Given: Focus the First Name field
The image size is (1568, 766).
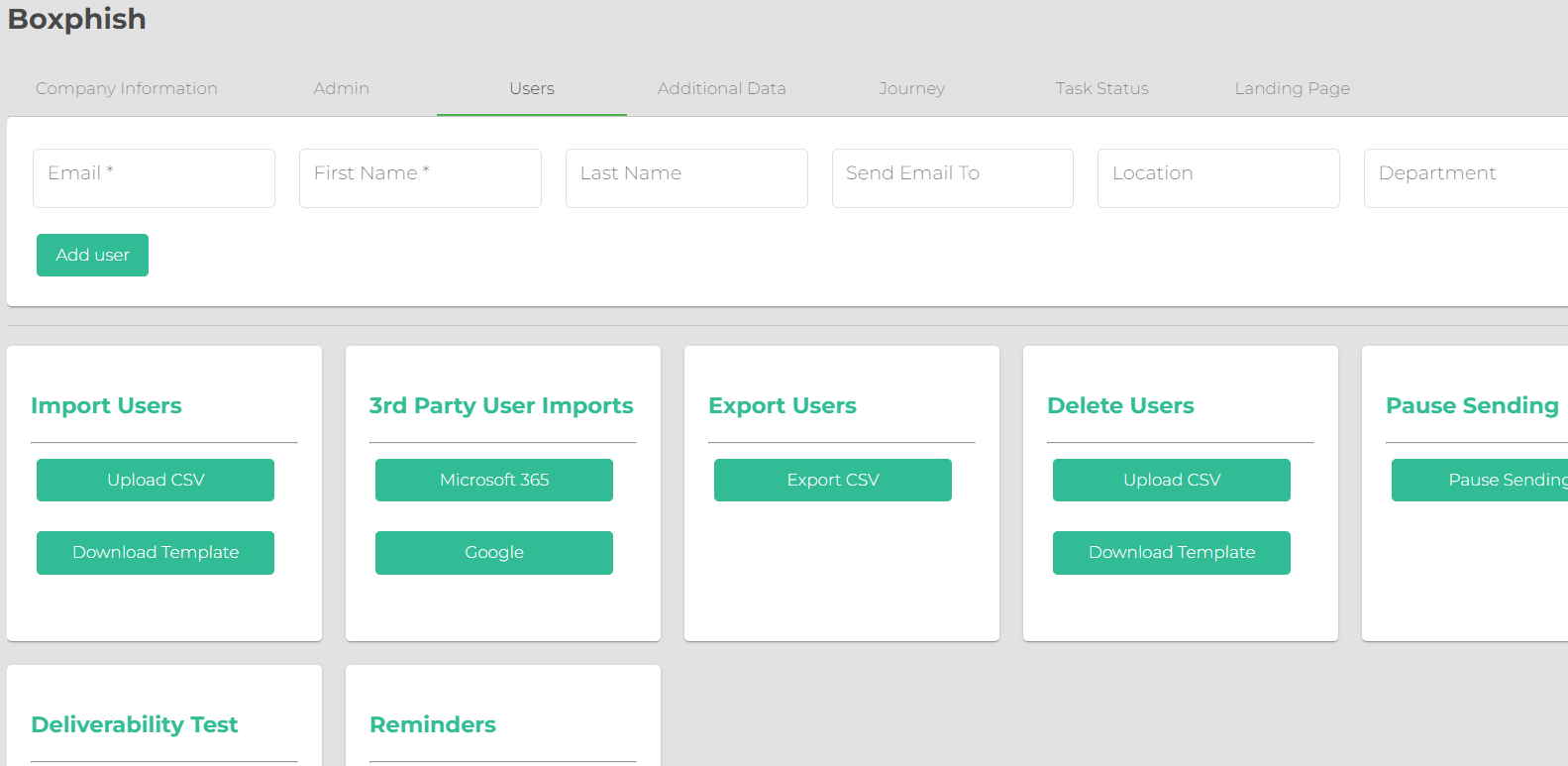Looking at the screenshot, I should [420, 178].
